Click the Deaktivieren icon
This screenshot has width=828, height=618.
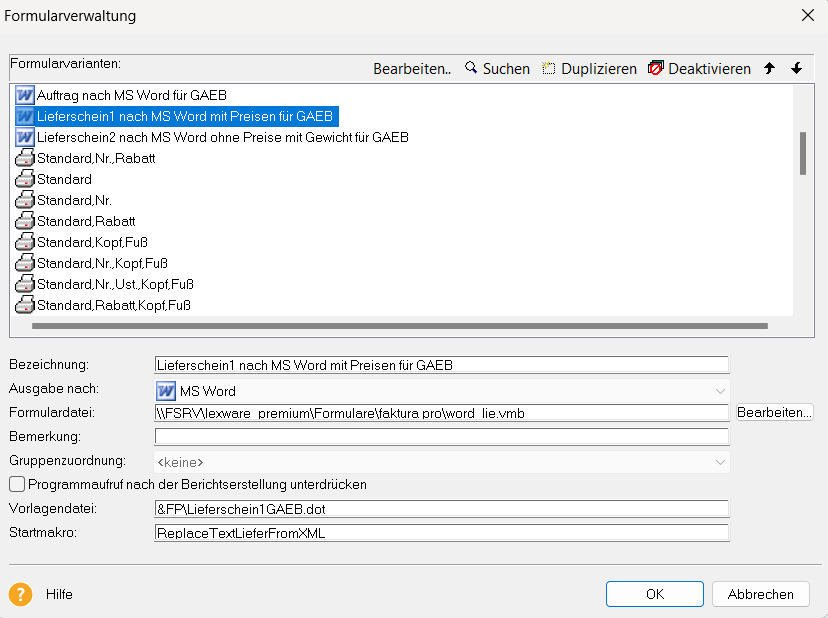[656, 69]
